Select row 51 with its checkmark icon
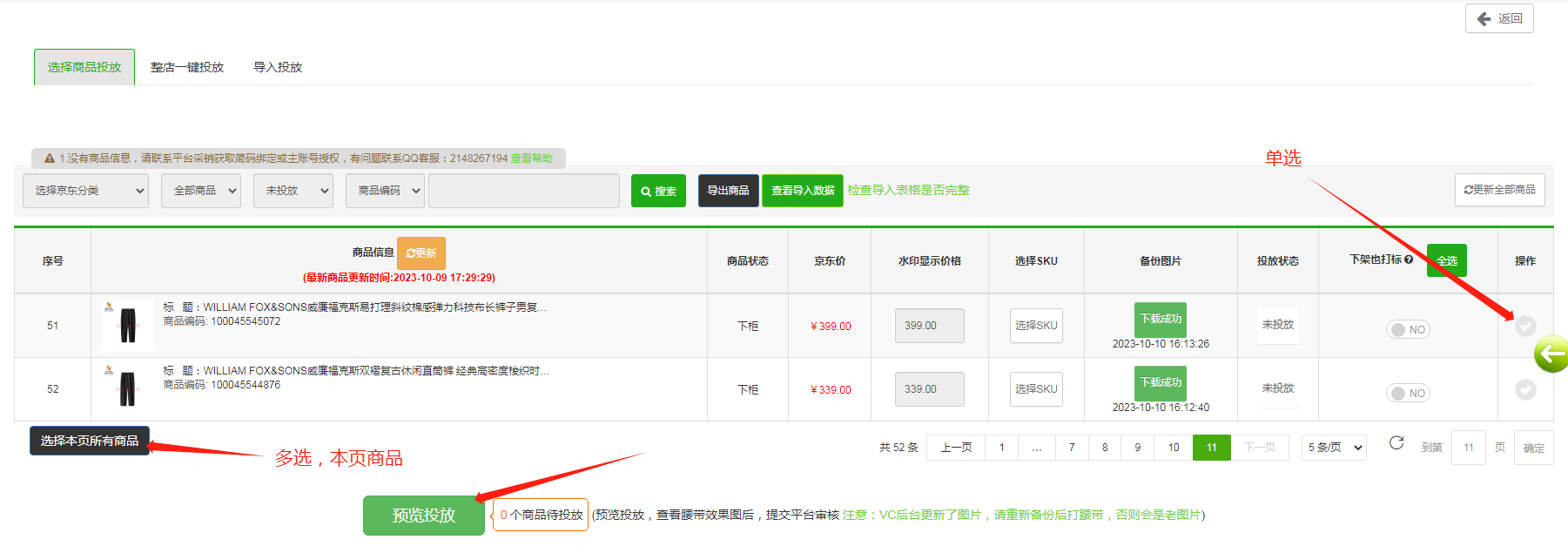 (x=1525, y=326)
